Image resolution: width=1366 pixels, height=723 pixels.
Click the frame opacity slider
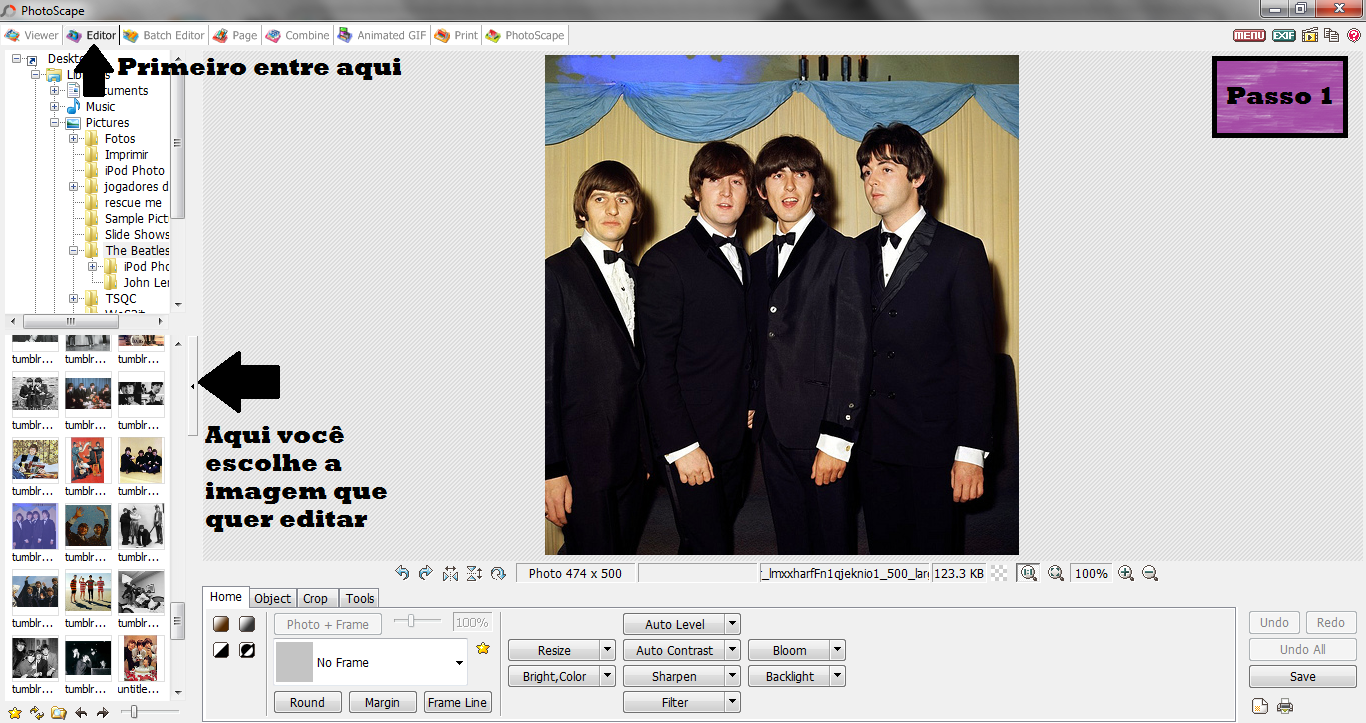(418, 621)
